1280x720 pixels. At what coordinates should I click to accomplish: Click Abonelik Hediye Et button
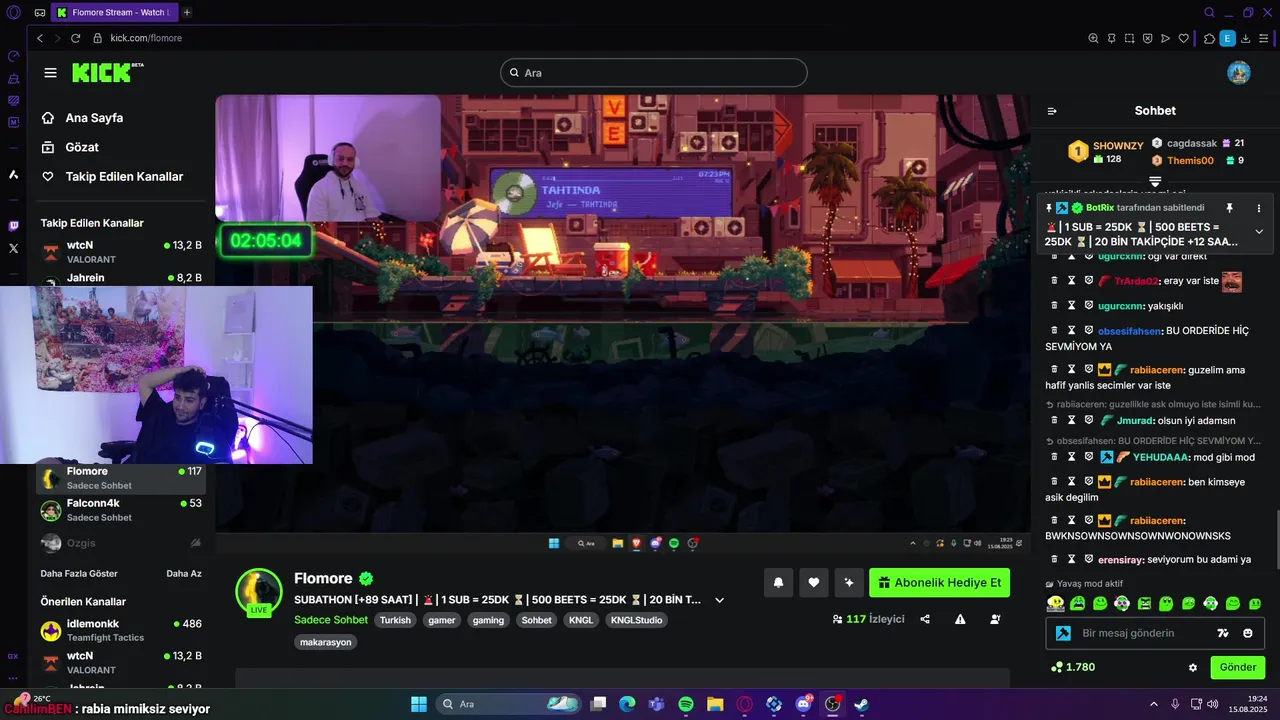pos(939,583)
